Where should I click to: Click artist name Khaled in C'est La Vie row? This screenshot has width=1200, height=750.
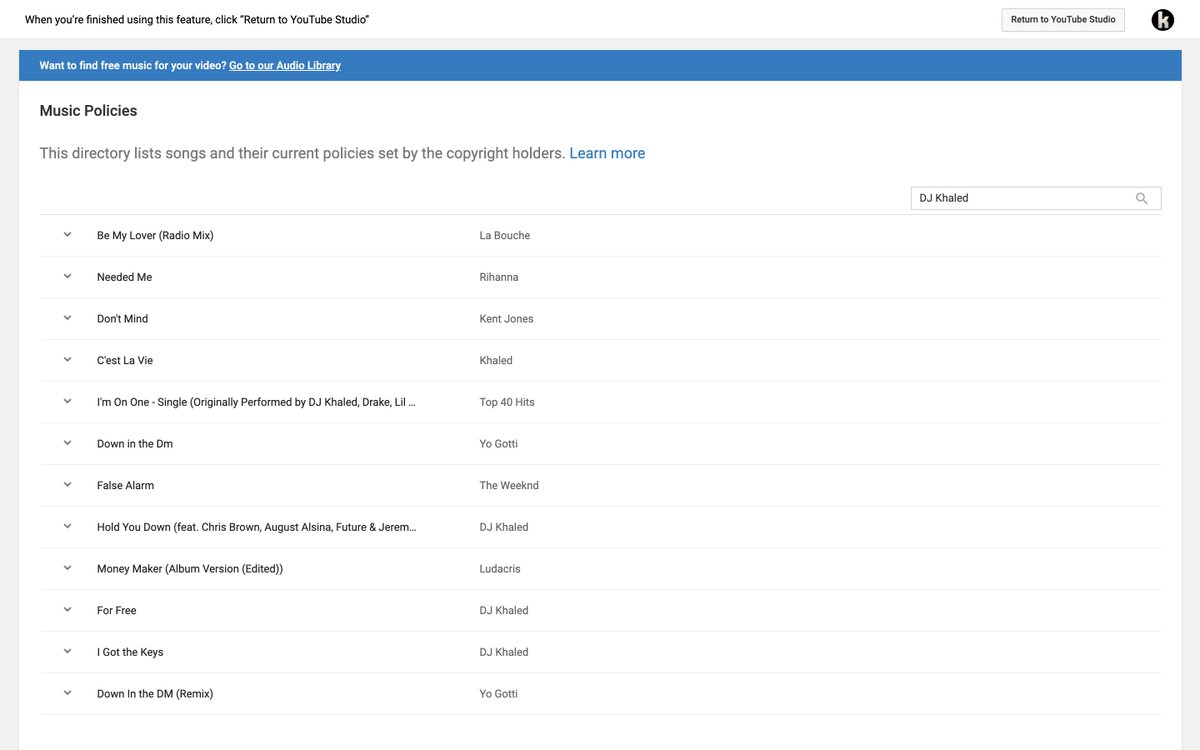coord(496,361)
